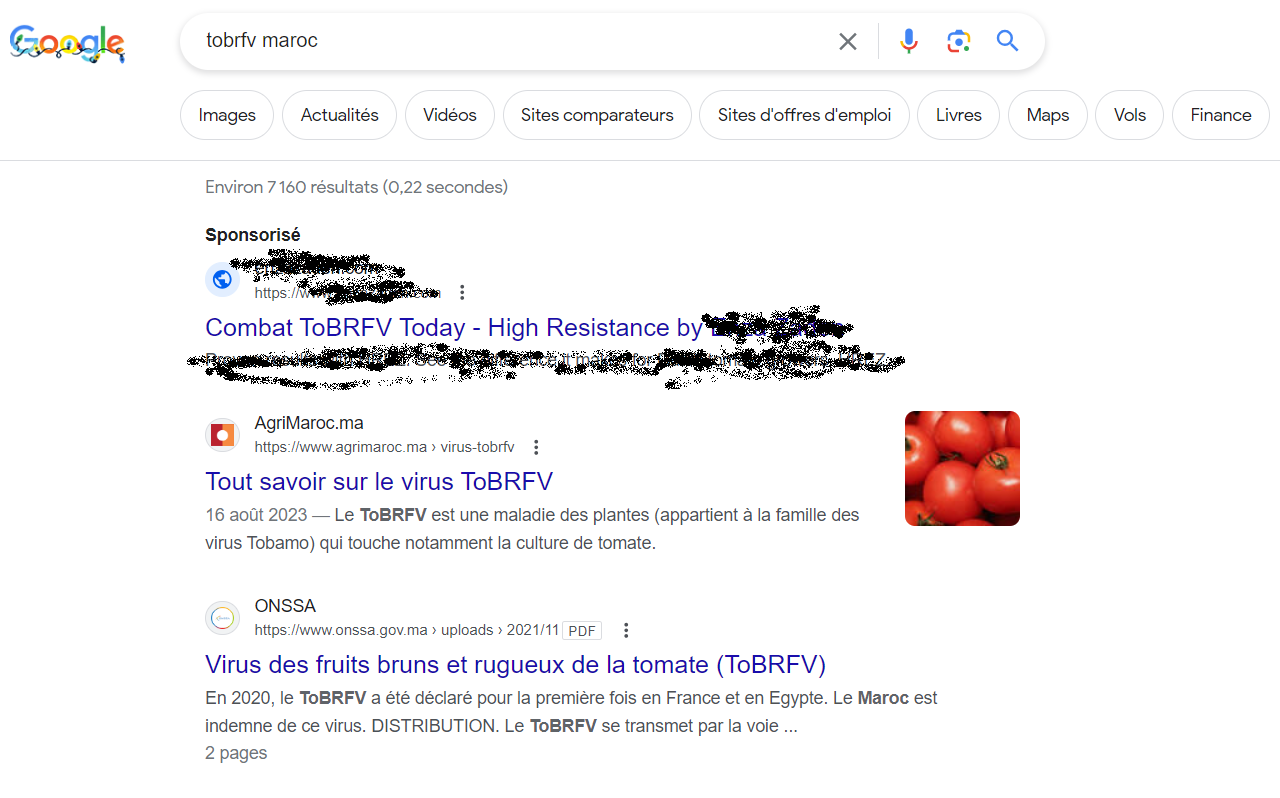Click the ONSSA site name
The image size is (1280, 798).
coord(285,606)
